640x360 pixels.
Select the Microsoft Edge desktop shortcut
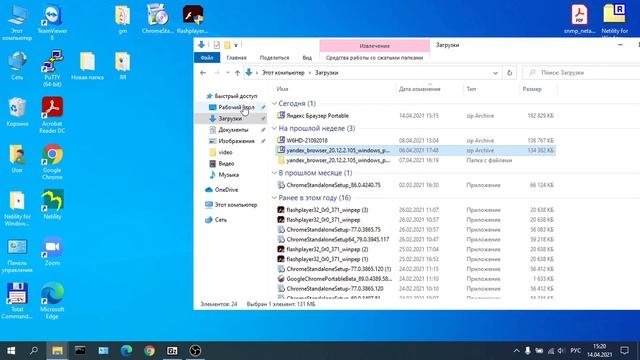coord(52,301)
